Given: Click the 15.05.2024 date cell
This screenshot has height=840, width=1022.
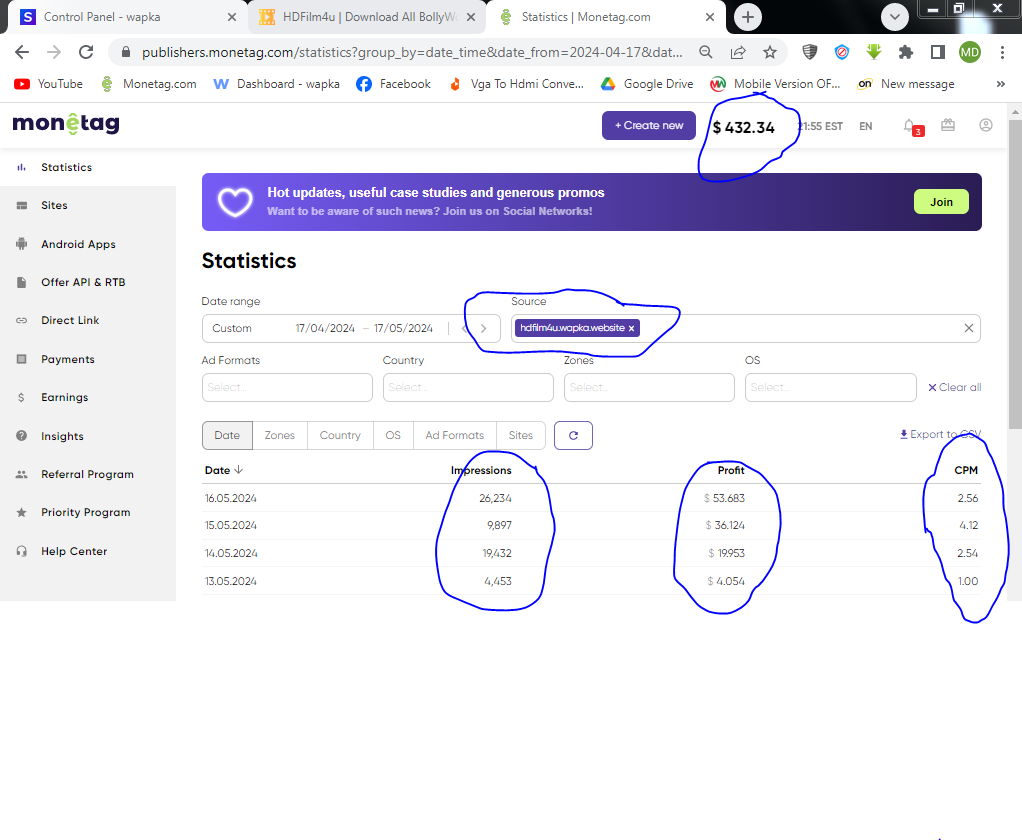Looking at the screenshot, I should point(231,525).
